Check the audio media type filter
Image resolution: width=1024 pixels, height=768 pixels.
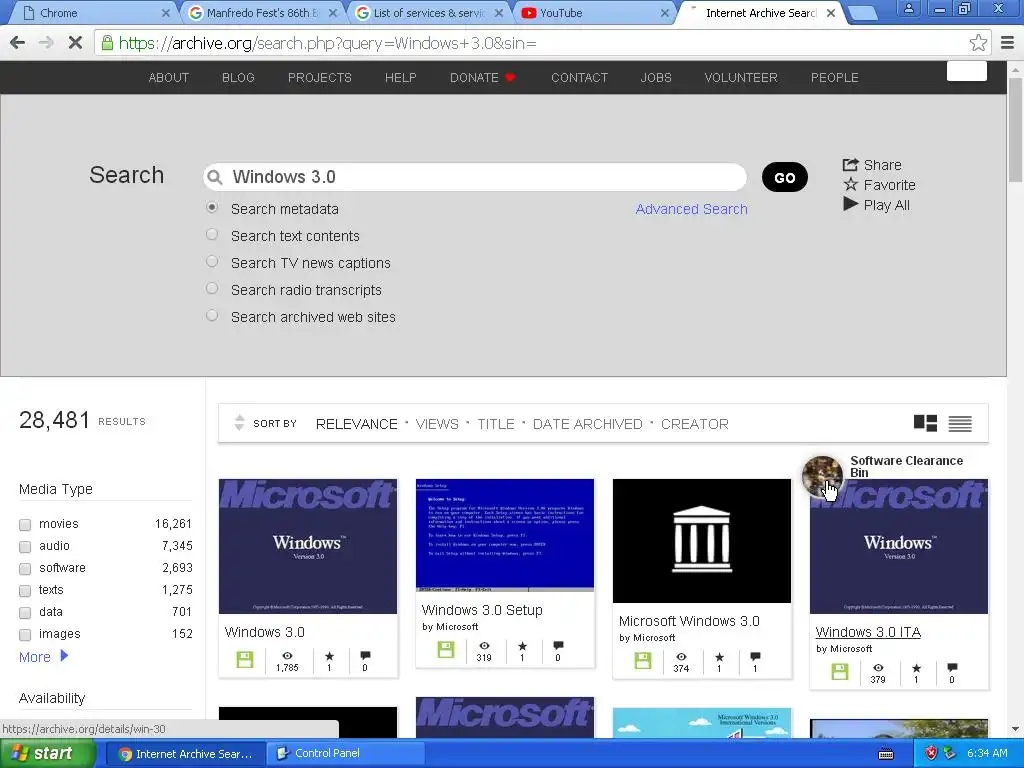click(x=25, y=547)
